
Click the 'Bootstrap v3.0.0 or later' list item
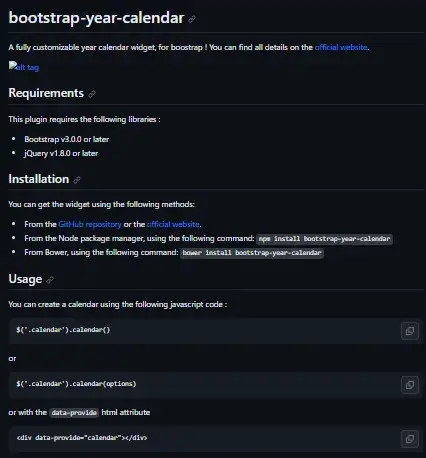(x=66, y=139)
